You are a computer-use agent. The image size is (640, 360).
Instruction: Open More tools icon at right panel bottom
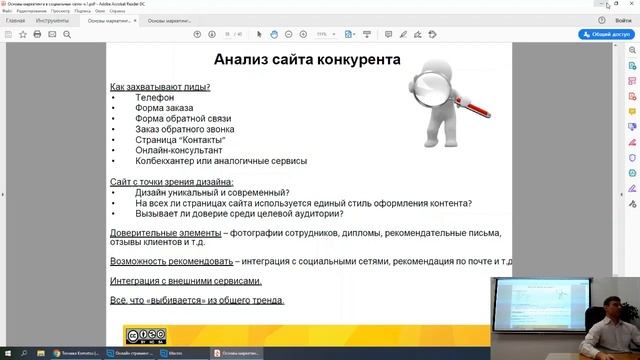point(632,204)
